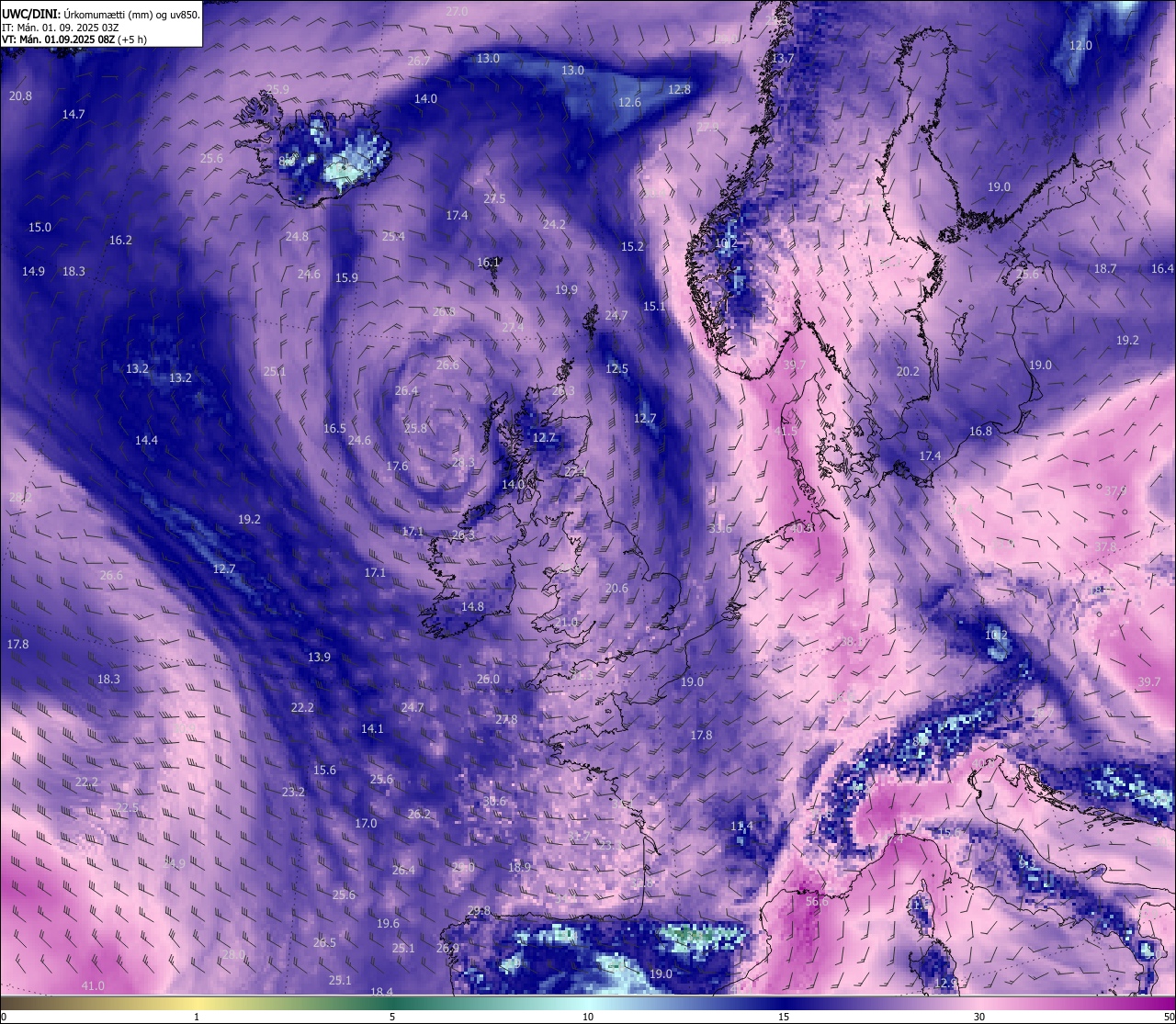This screenshot has width=1176, height=1024.
Task: Click the map value 27.0
Action: (x=457, y=11)
